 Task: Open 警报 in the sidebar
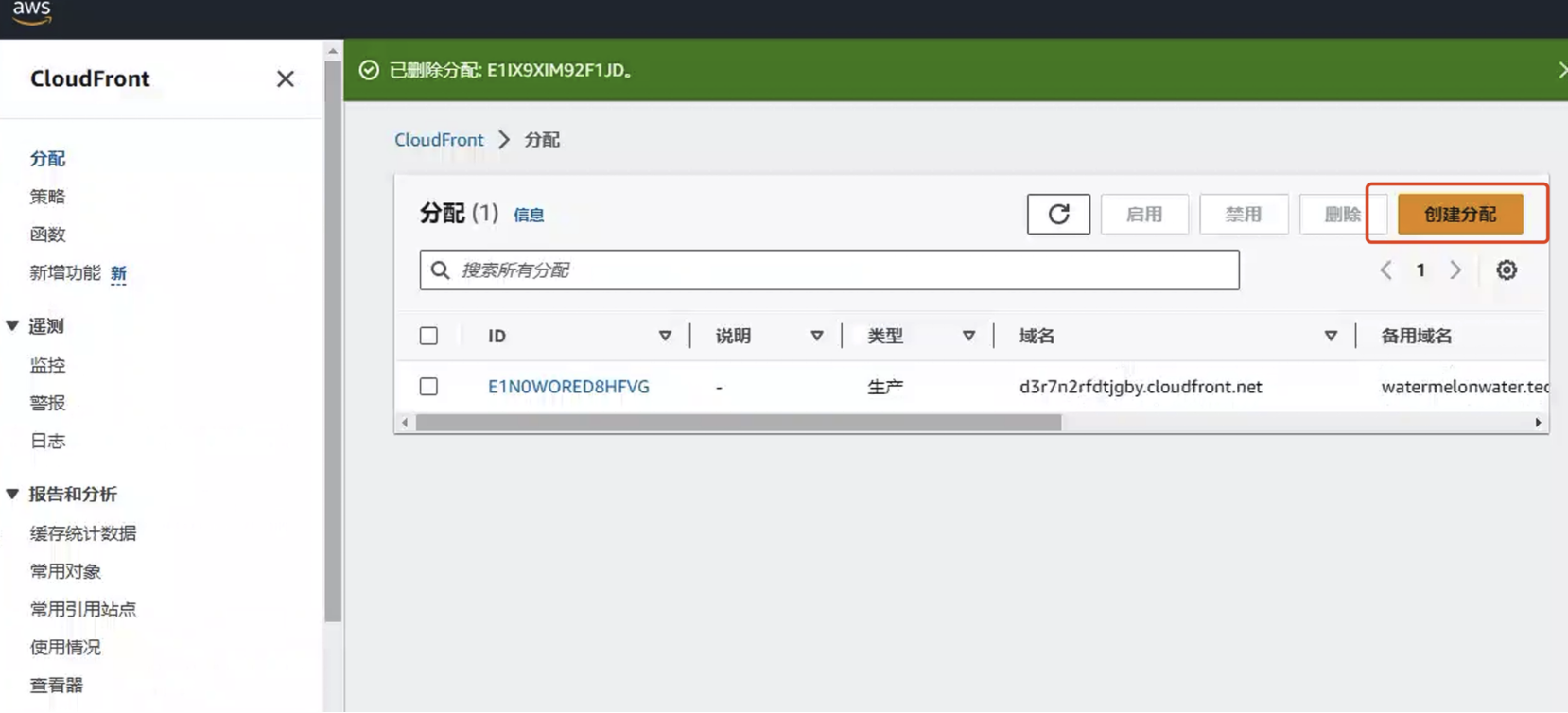tap(47, 403)
